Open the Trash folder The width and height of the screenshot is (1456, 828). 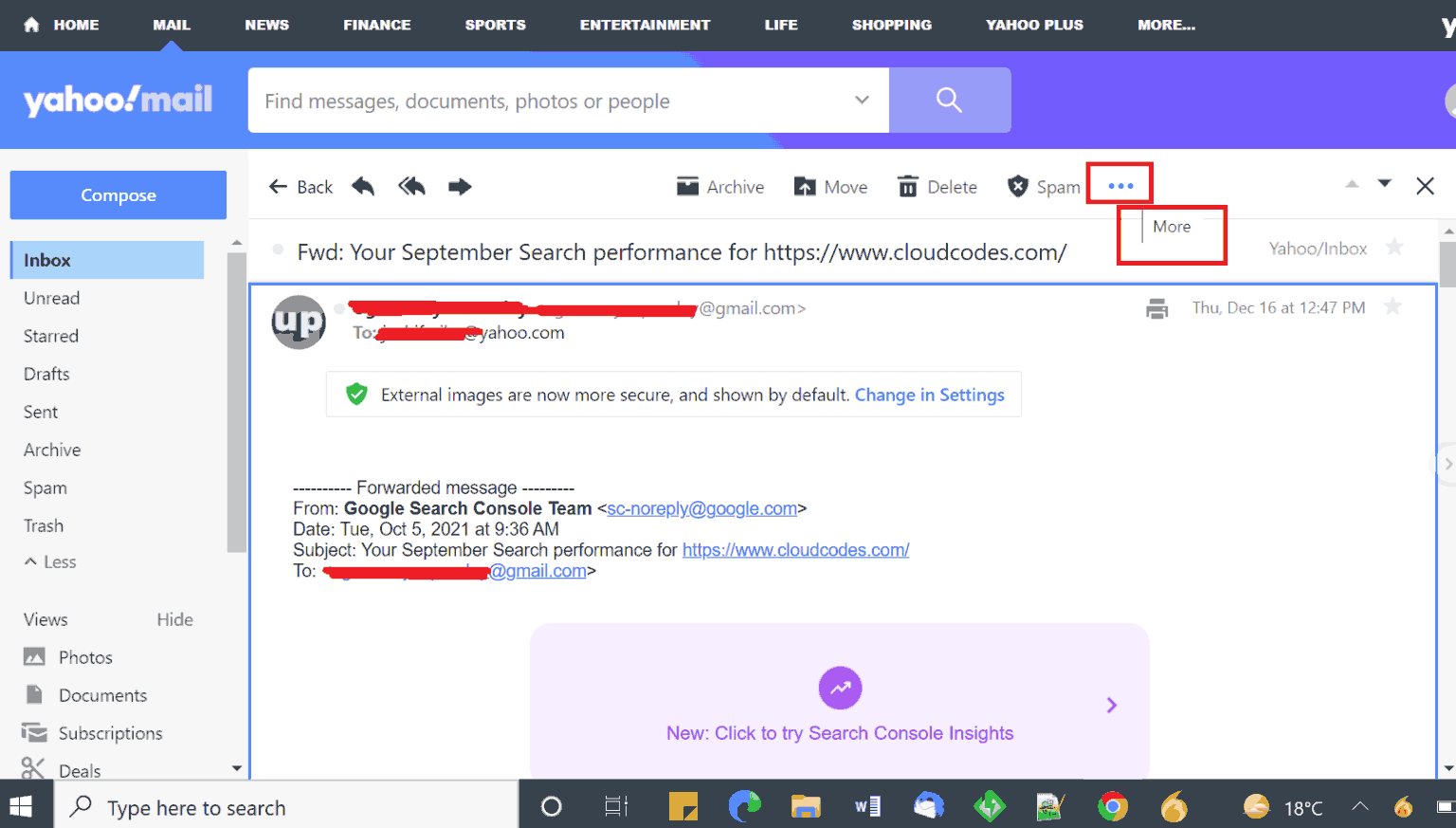[x=44, y=525]
